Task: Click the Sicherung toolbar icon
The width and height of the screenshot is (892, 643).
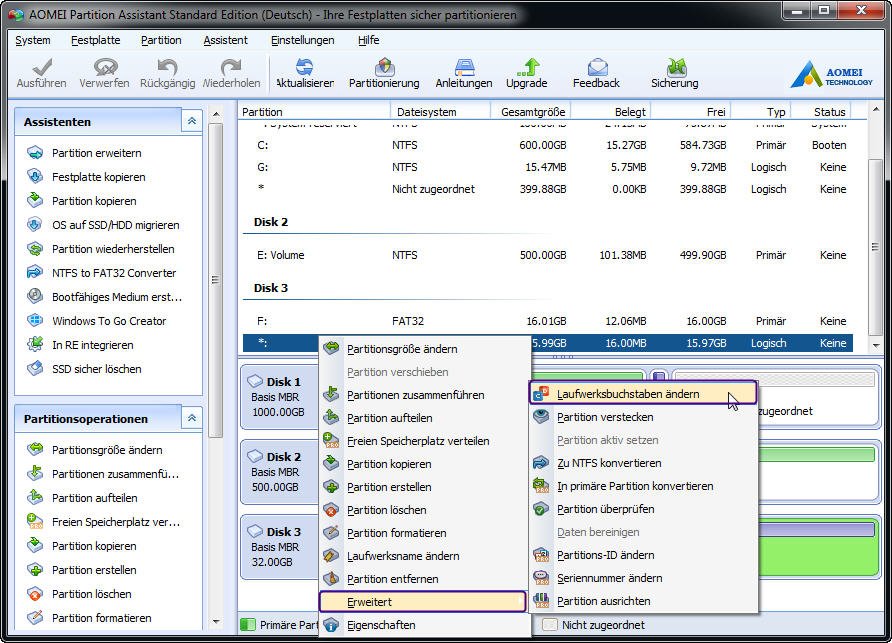Action: pyautogui.click(x=676, y=67)
